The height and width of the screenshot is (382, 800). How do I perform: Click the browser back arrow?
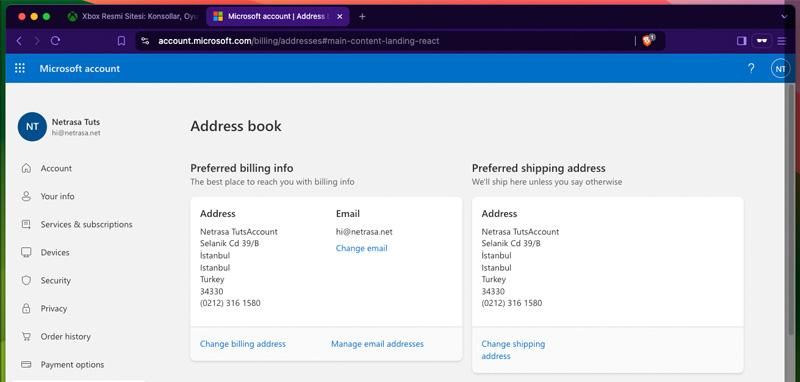19,41
